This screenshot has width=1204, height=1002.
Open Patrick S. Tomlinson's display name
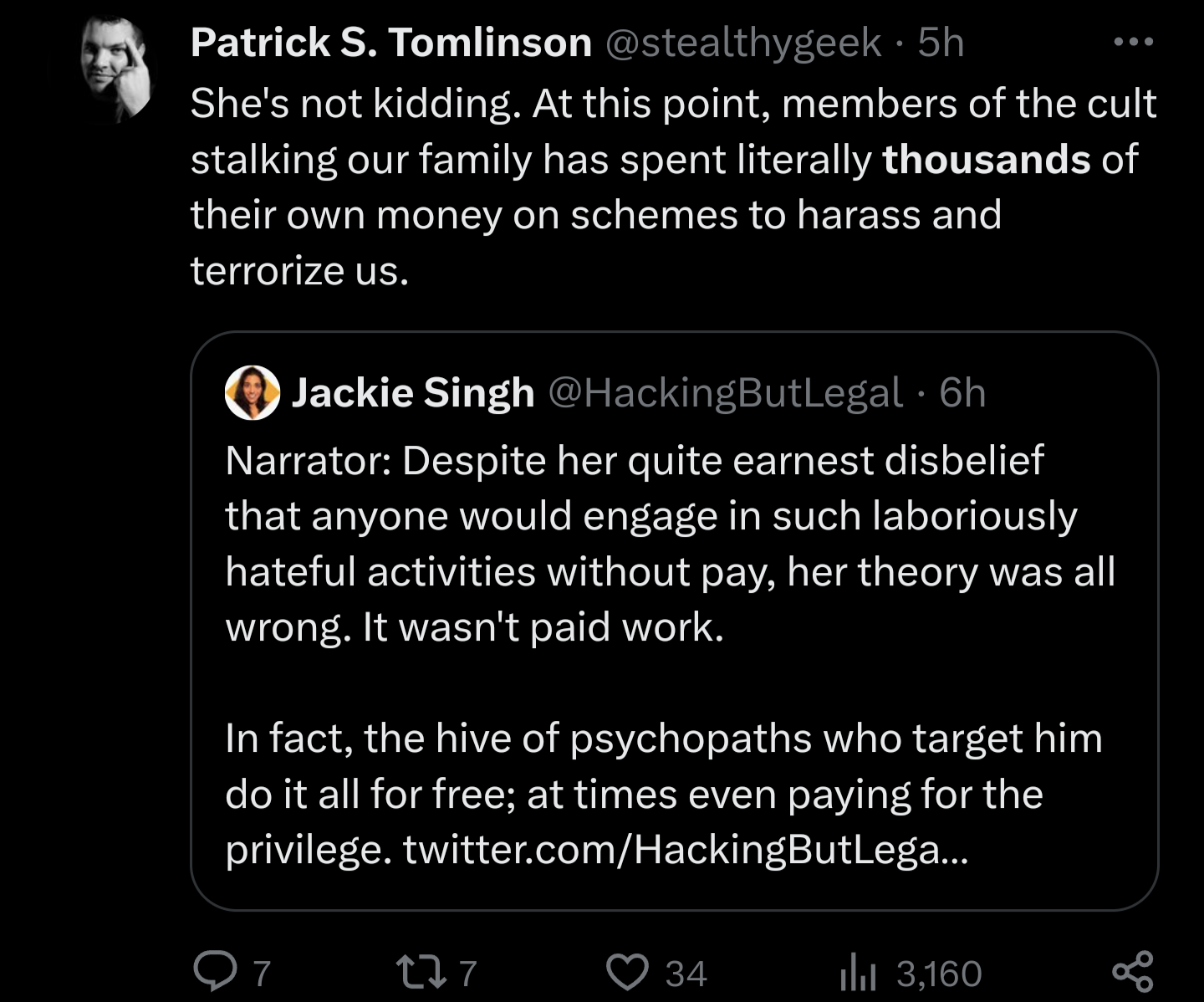point(391,42)
